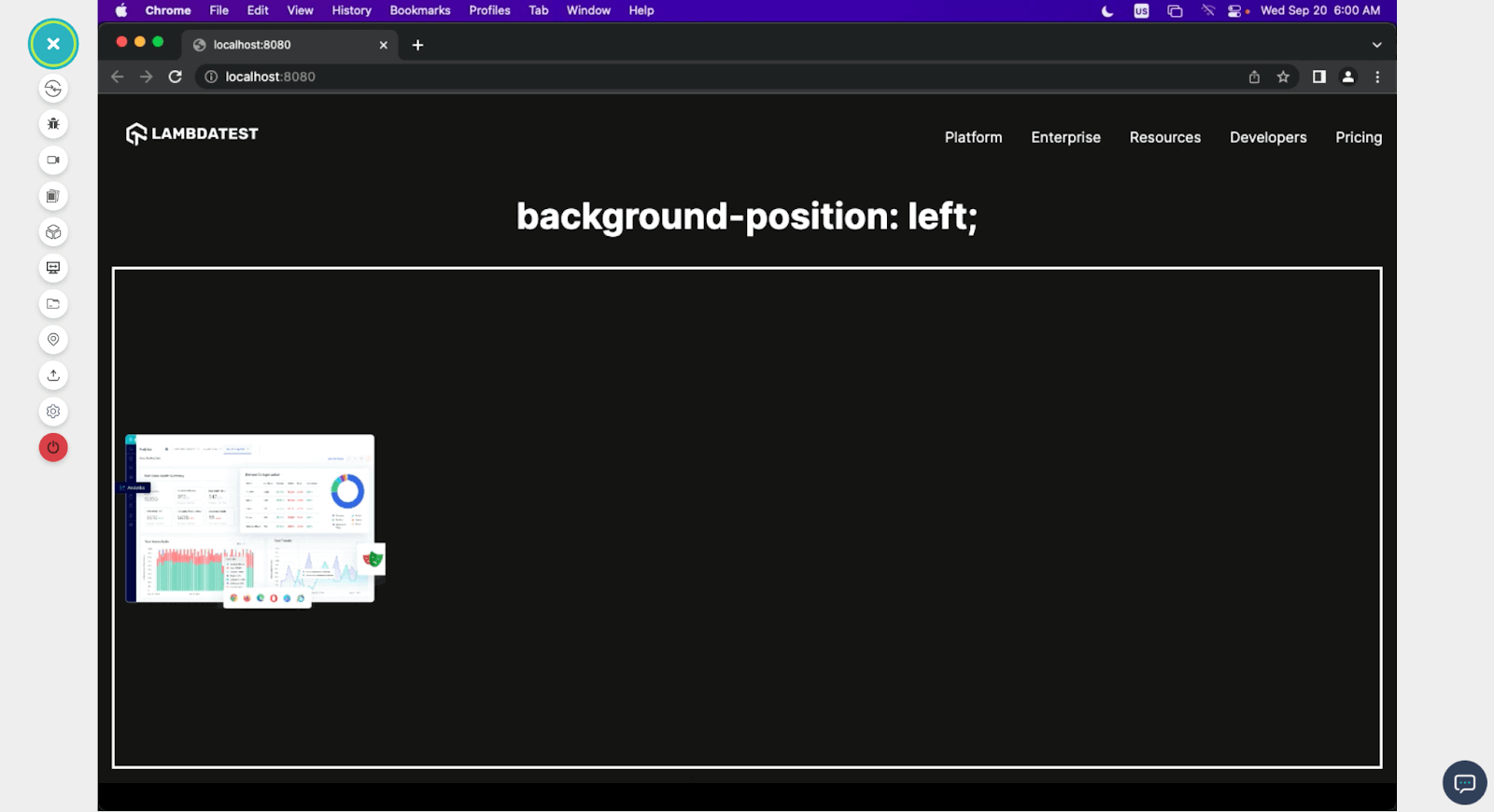The height and width of the screenshot is (812, 1494).
Task: Click the 3D cube icon in the sidebar
Action: 53,232
